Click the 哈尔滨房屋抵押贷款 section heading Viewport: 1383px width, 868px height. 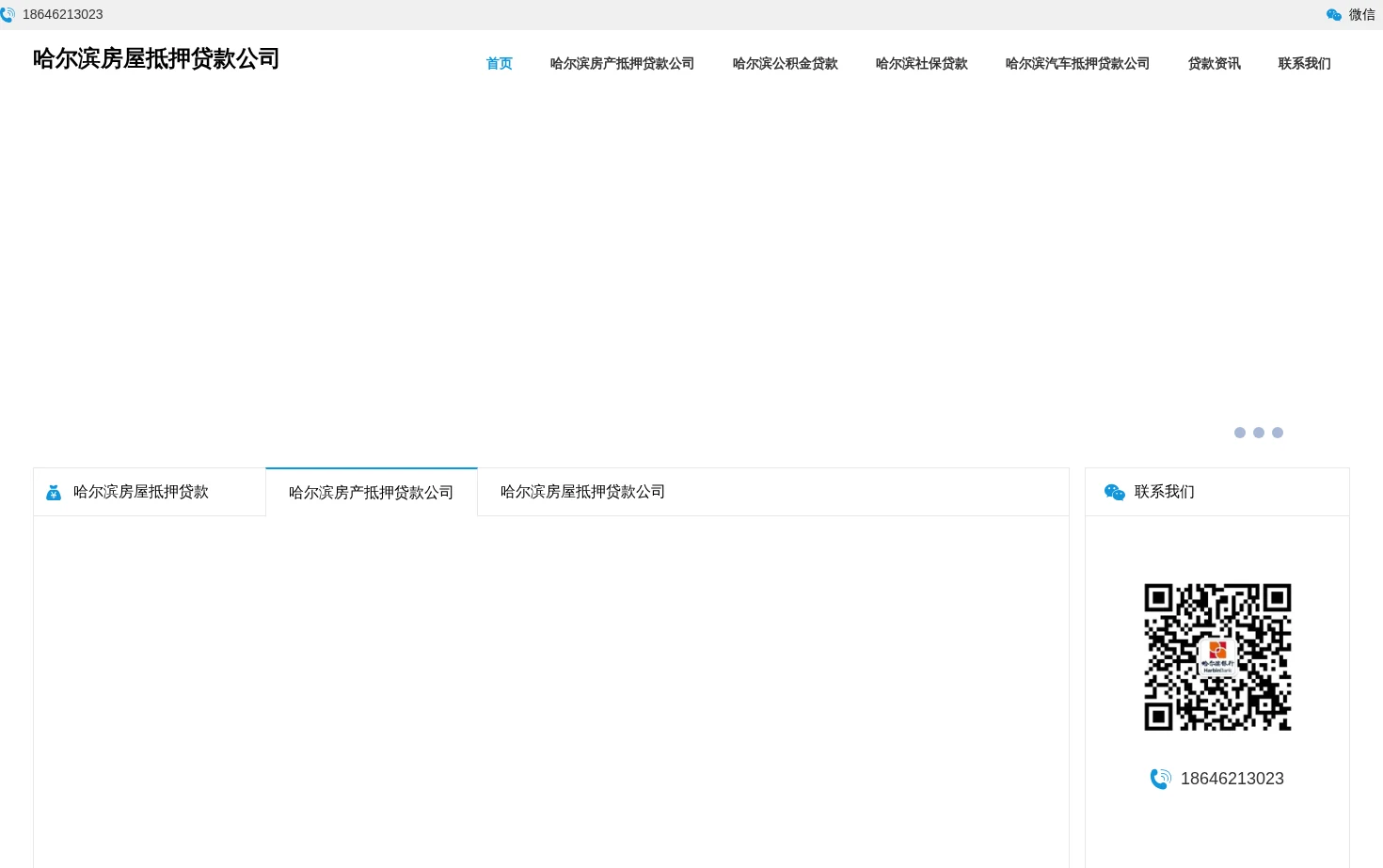[141, 492]
